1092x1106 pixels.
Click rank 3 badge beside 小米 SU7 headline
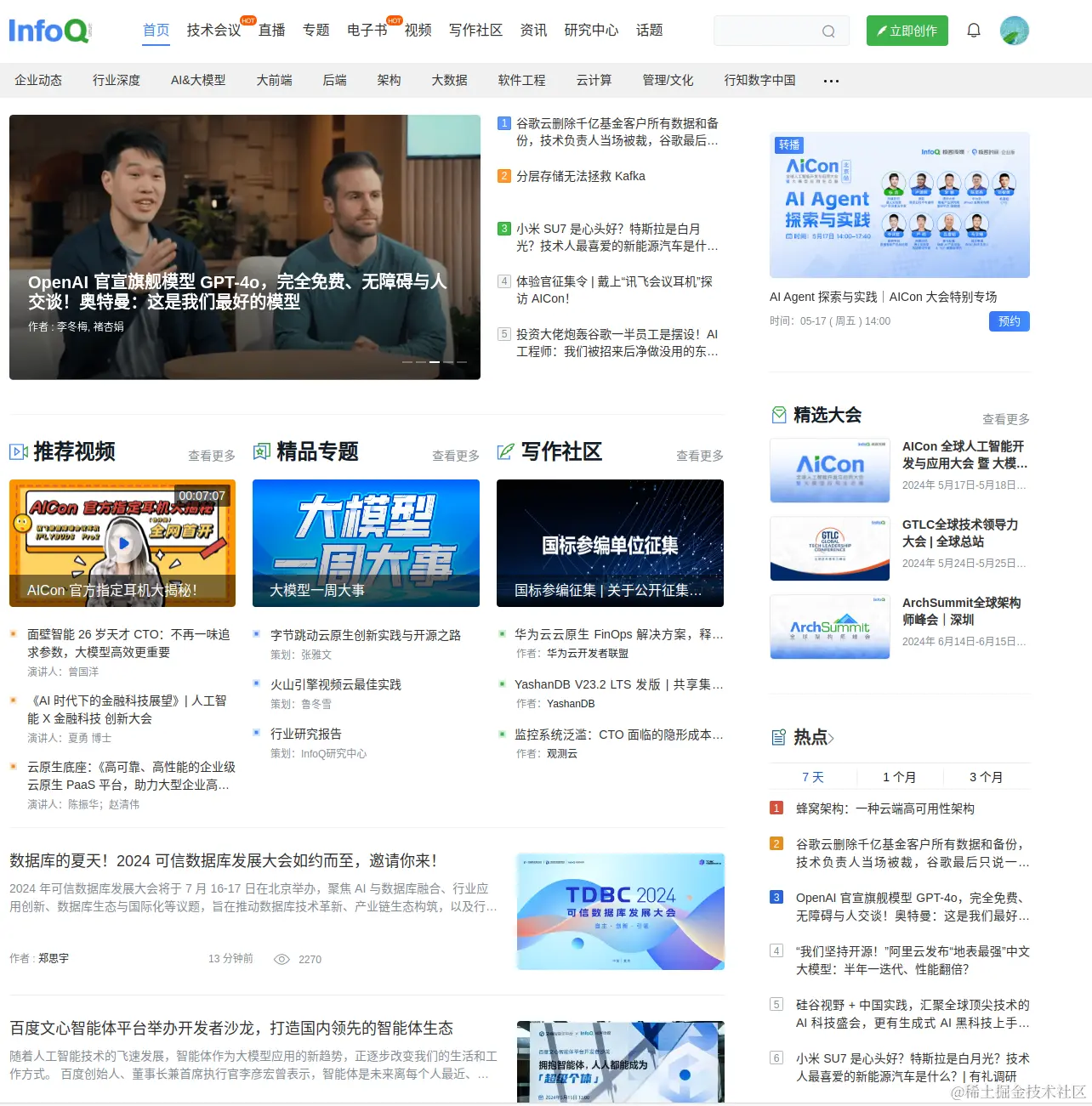(x=504, y=229)
